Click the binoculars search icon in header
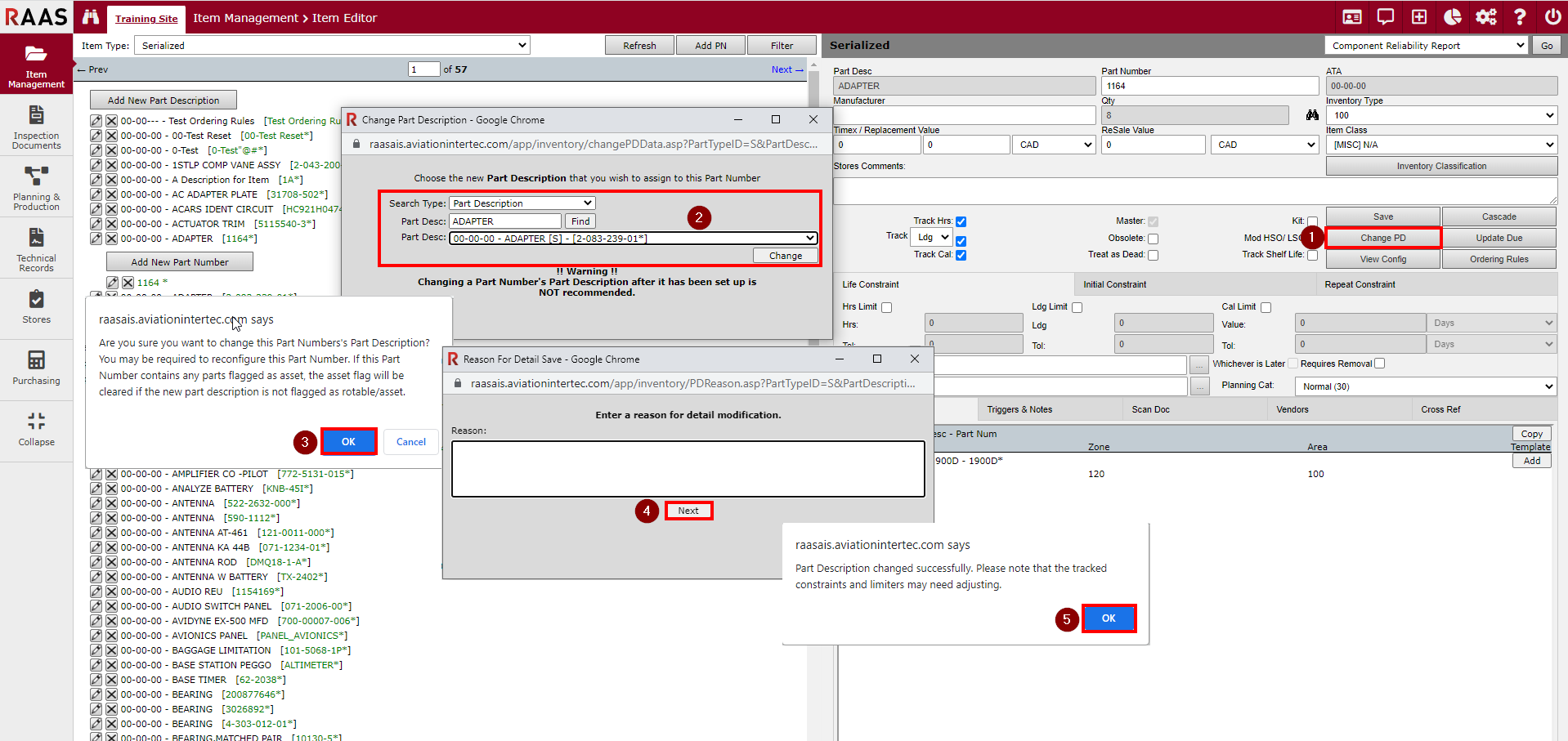 91,17
